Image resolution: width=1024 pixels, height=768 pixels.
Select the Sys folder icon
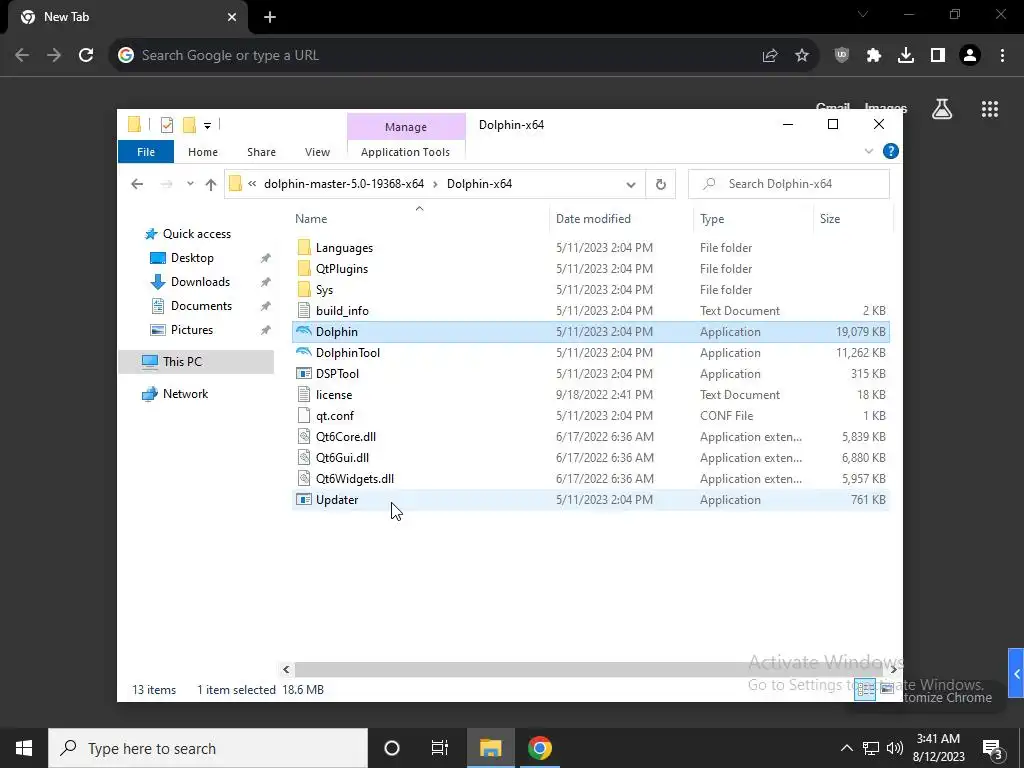(304, 289)
